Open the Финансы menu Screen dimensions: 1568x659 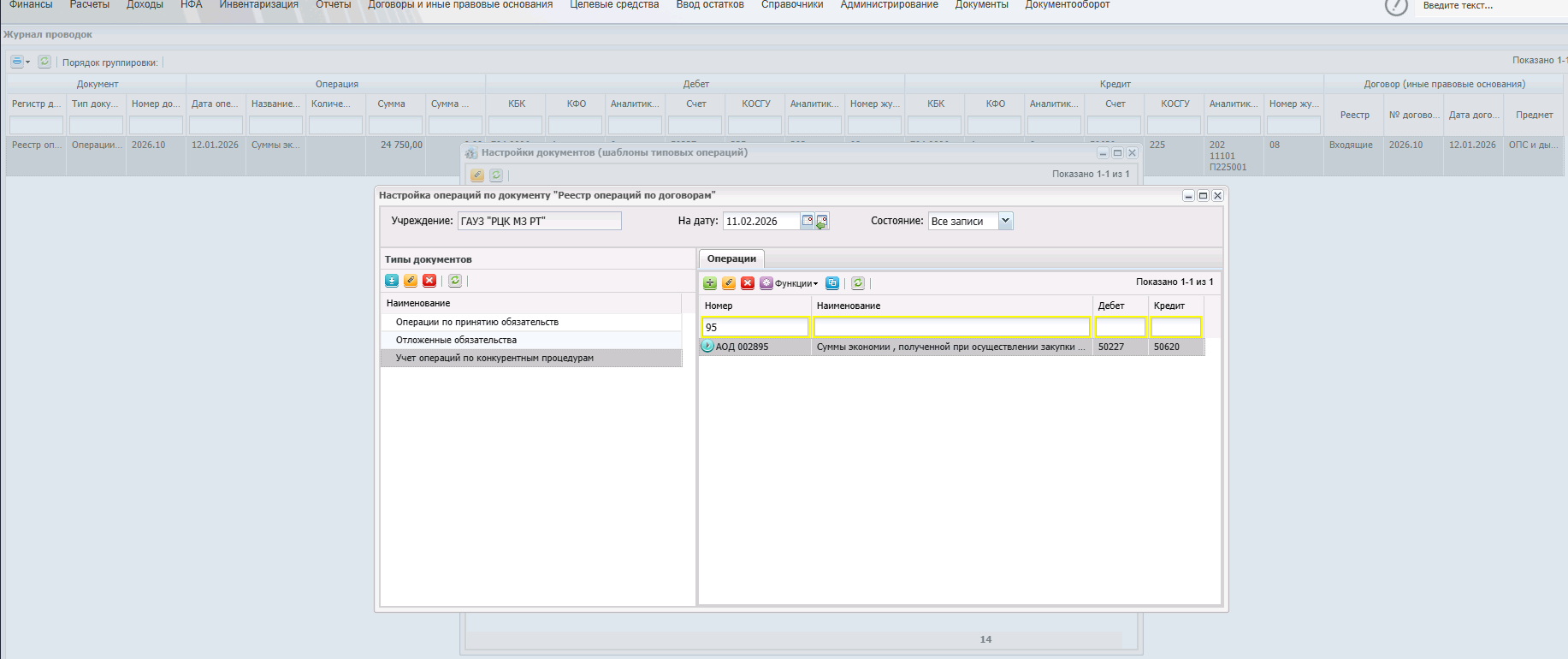pyautogui.click(x=31, y=5)
